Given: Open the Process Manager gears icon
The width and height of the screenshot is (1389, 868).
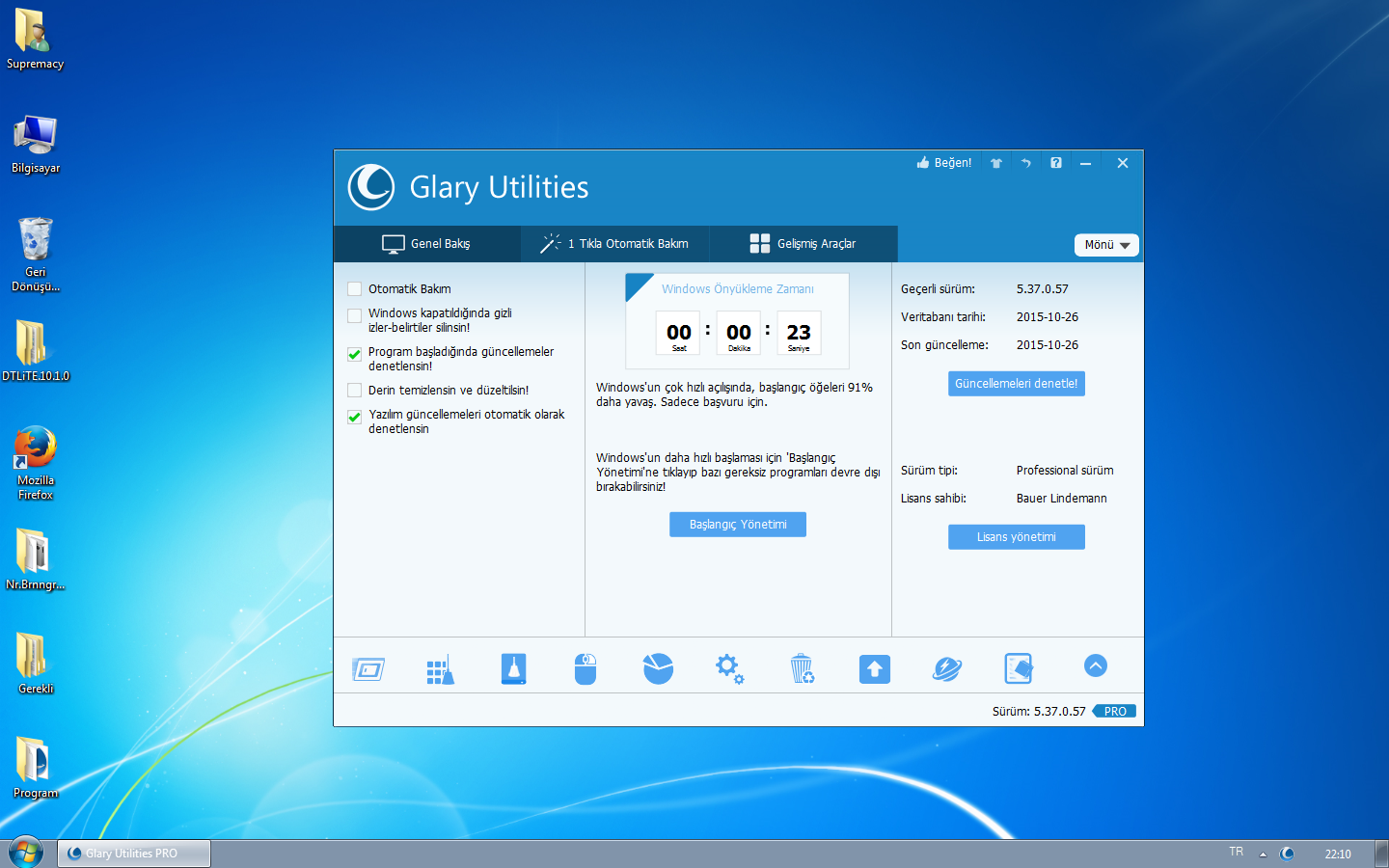Looking at the screenshot, I should (729, 668).
